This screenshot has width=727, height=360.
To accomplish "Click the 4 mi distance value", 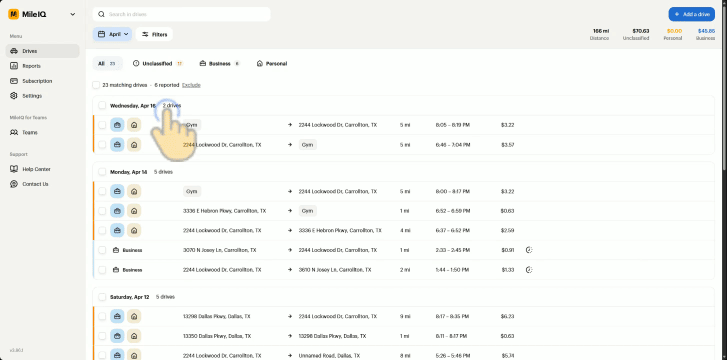I will coord(405,230).
